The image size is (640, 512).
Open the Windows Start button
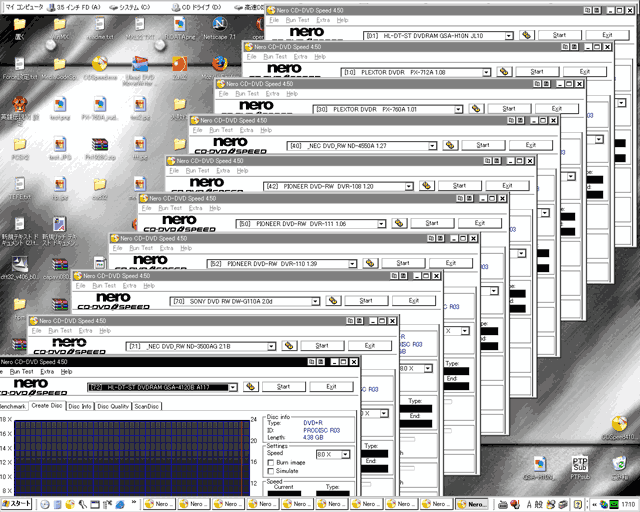pyautogui.click(x=16, y=504)
